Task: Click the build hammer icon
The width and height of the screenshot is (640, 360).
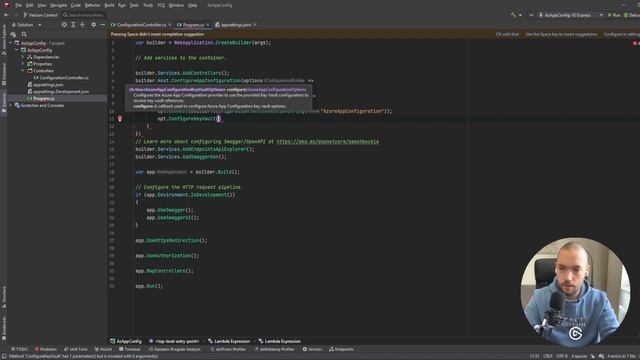Action: click(513, 15)
